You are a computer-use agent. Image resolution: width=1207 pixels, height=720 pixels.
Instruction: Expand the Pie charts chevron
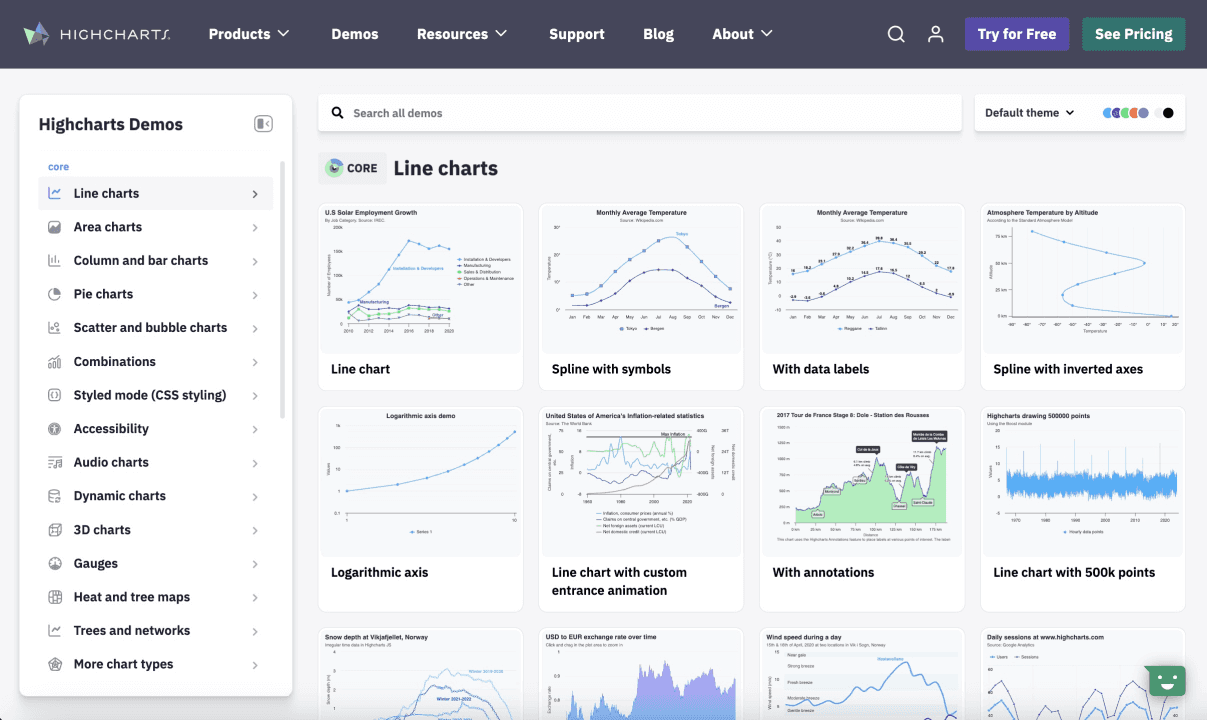click(255, 295)
